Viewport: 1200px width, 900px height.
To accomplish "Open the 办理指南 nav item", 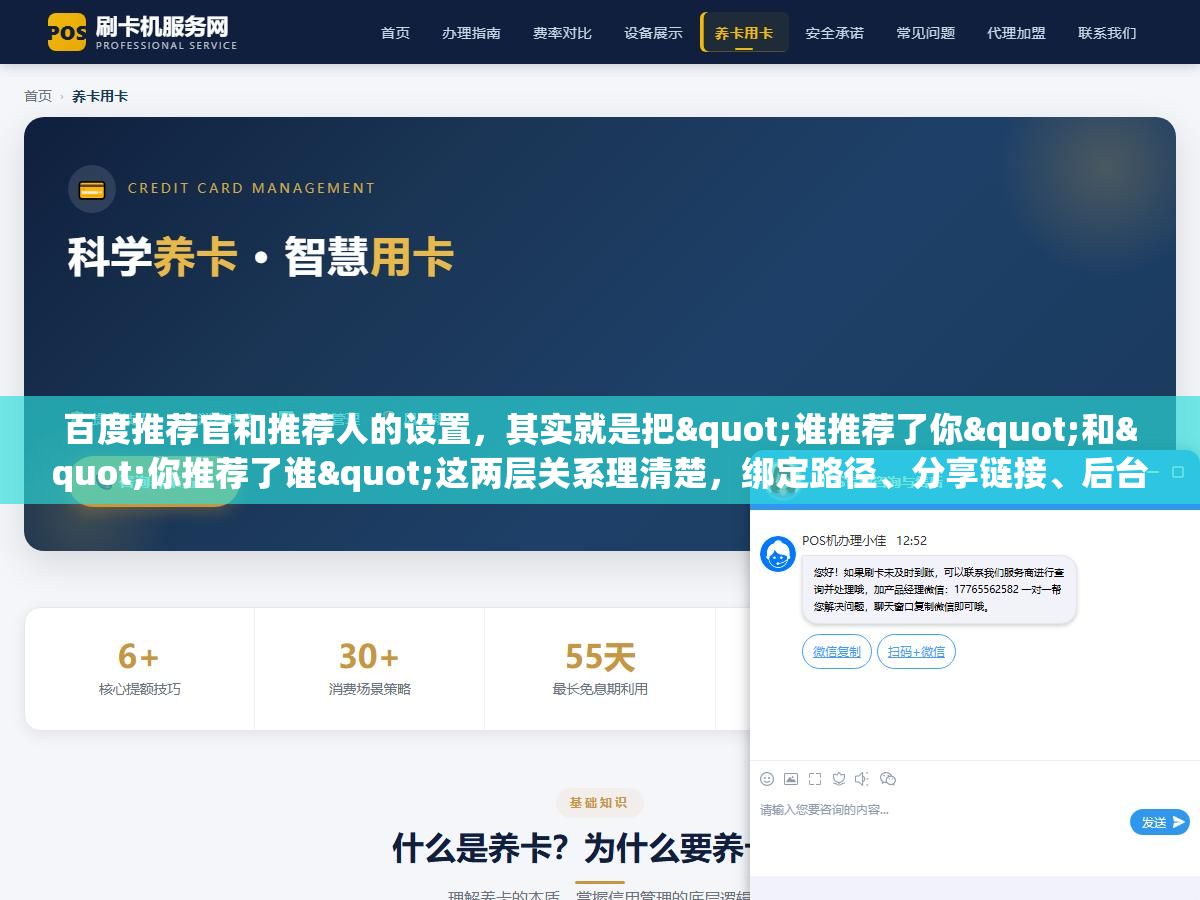I will point(471,32).
